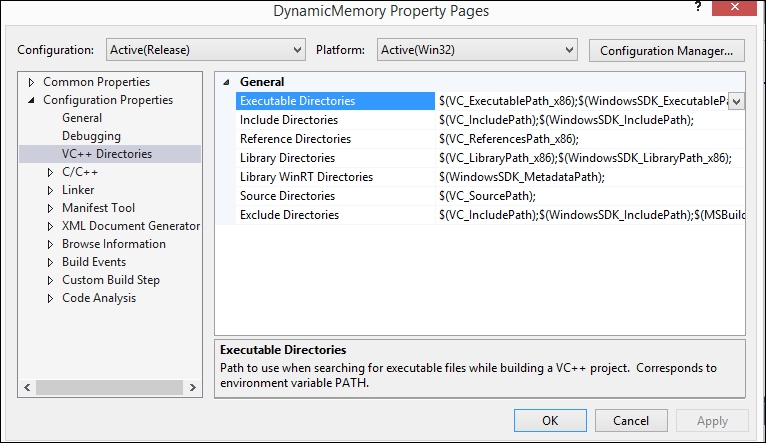Select the Build Events tree label
This screenshot has height=443, width=766.
click(94, 262)
